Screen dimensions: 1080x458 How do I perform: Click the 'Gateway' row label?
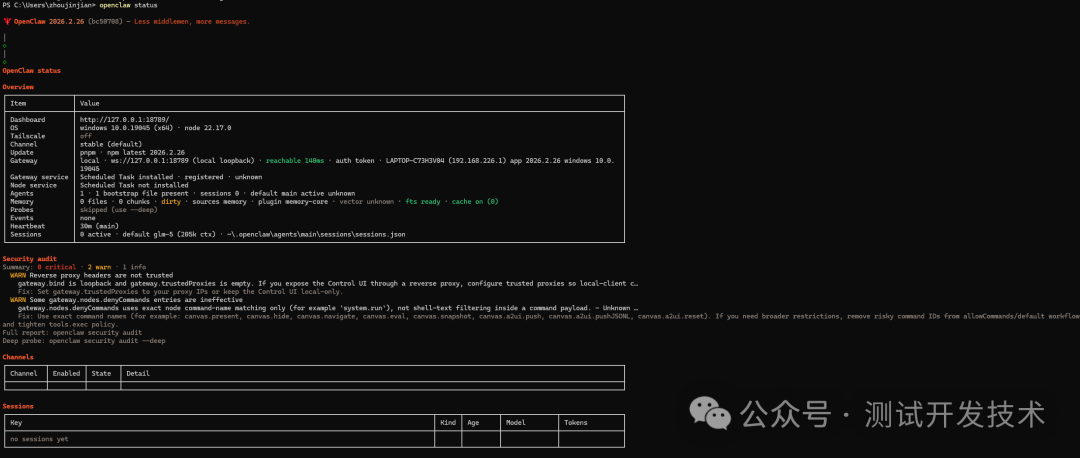click(23, 160)
